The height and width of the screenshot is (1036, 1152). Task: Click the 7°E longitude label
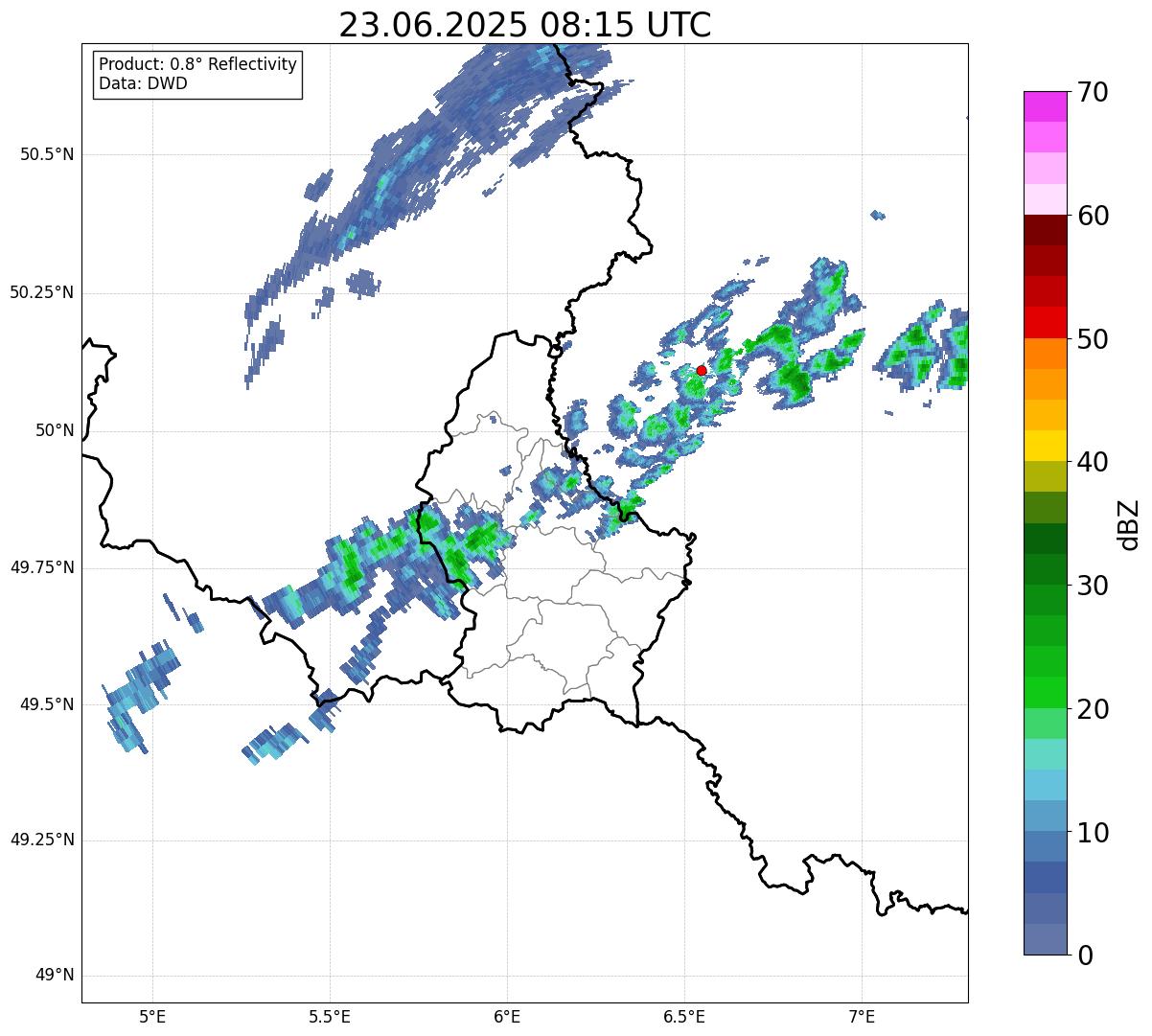click(x=862, y=1016)
